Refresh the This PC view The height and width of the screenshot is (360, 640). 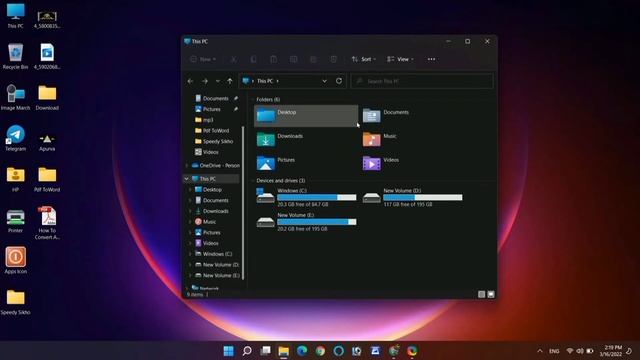339,81
